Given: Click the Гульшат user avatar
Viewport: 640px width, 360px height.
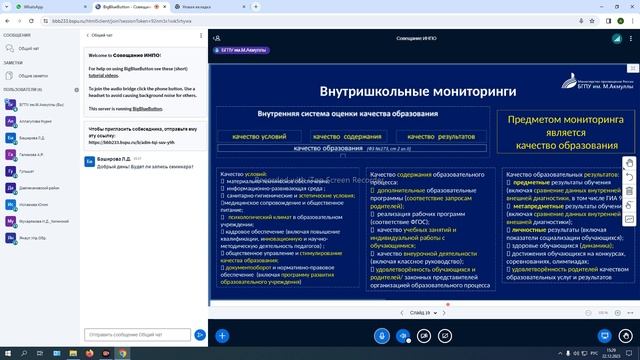Looking at the screenshot, I should point(10,171).
